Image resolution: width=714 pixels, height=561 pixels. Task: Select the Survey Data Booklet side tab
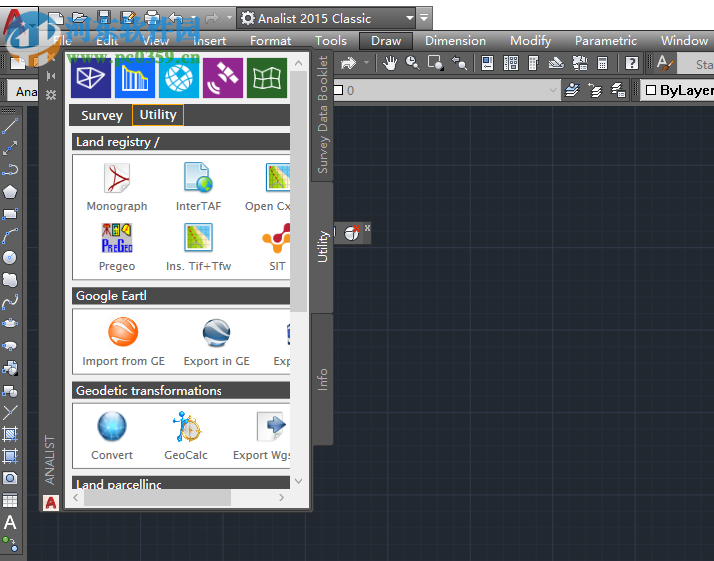tap(322, 115)
